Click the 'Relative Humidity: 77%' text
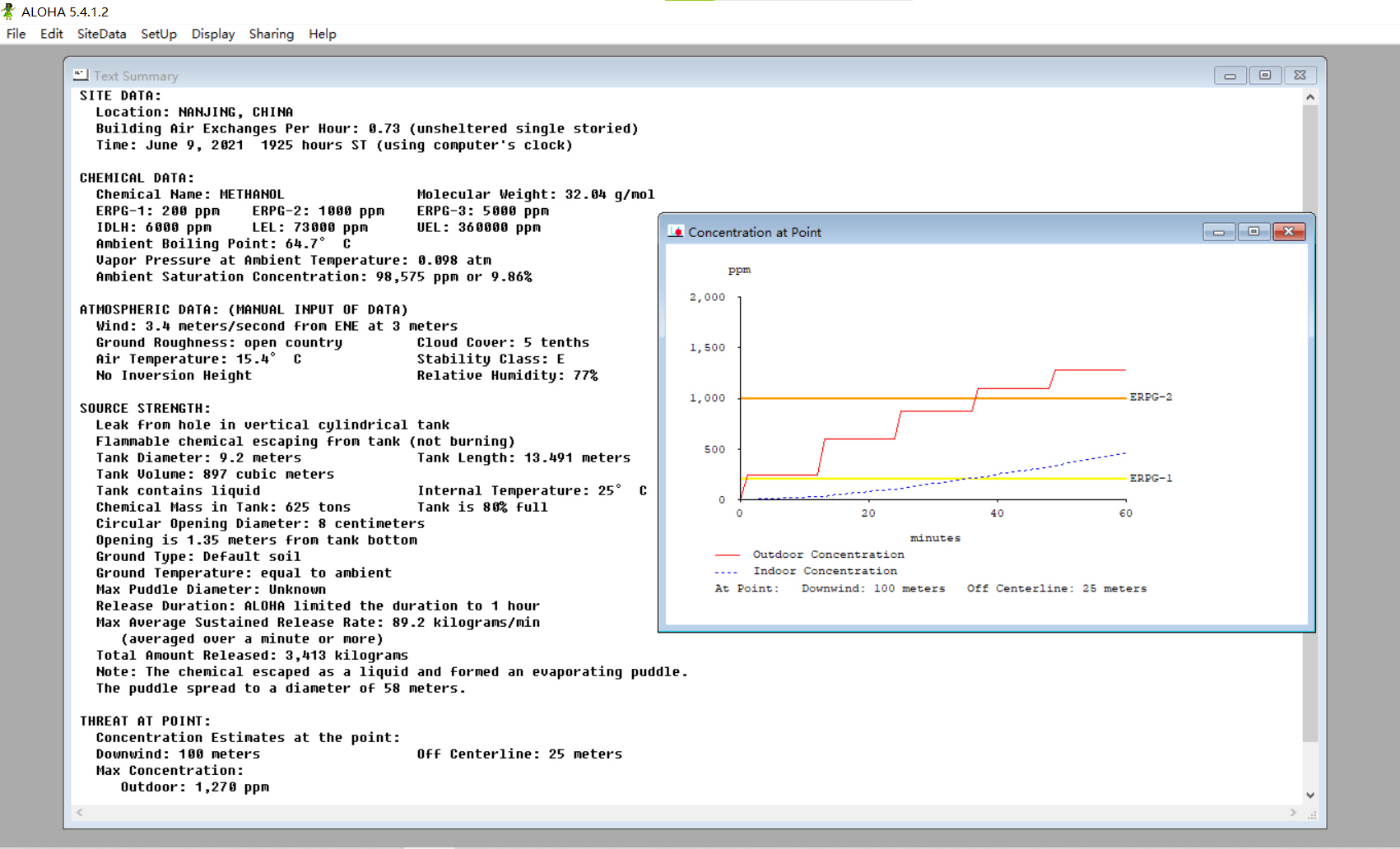The width and height of the screenshot is (1400, 849). [507, 375]
